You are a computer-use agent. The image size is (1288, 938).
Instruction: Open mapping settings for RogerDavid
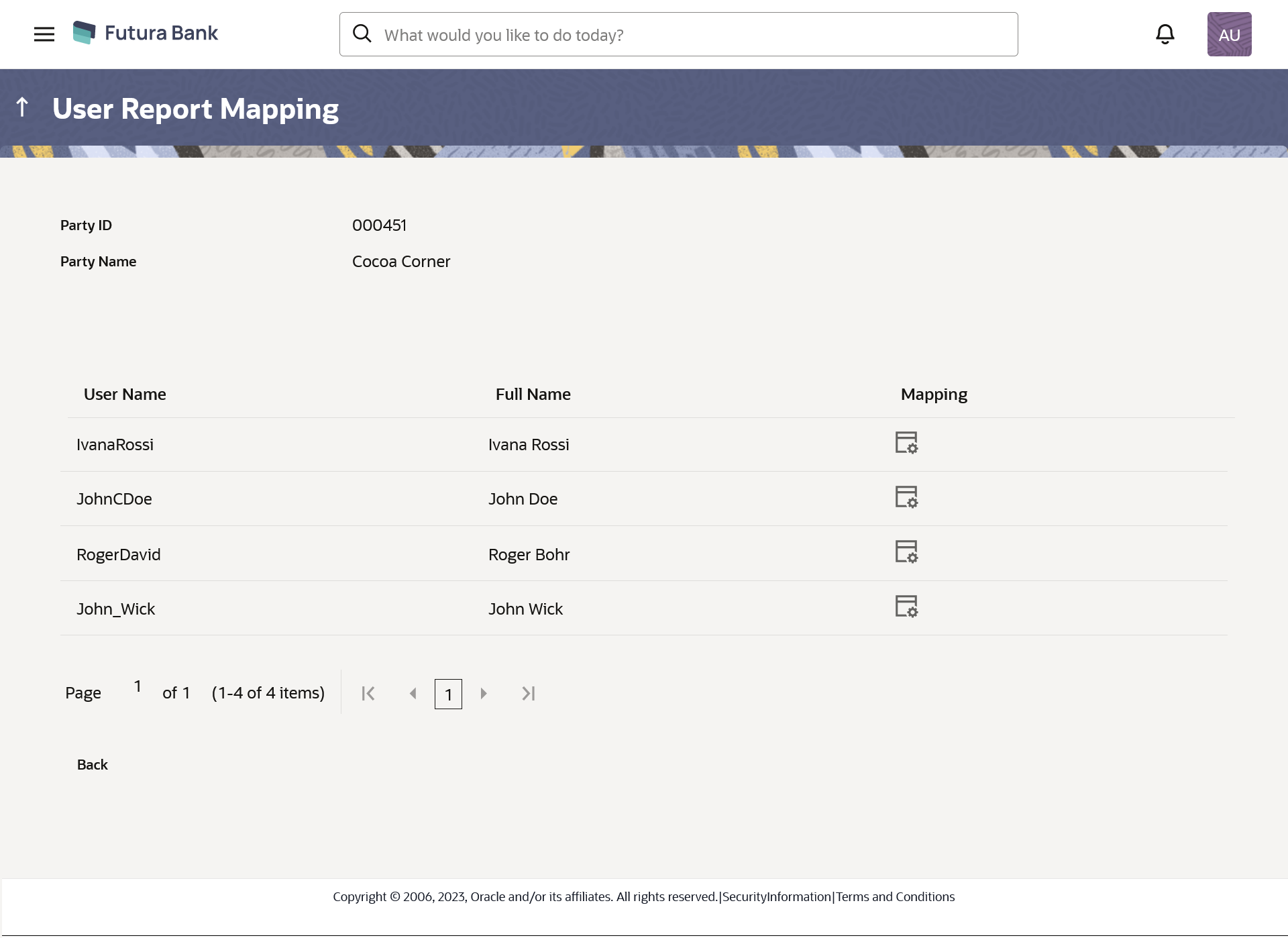[x=906, y=552]
